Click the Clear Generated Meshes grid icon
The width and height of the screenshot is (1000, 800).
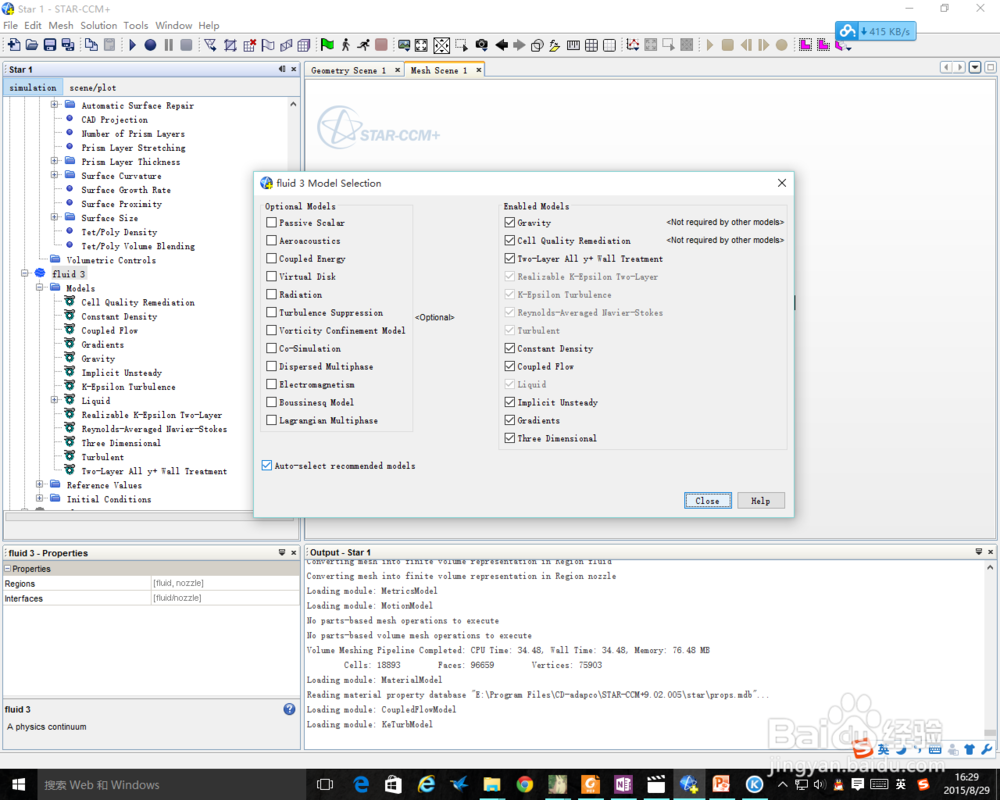tap(249, 45)
